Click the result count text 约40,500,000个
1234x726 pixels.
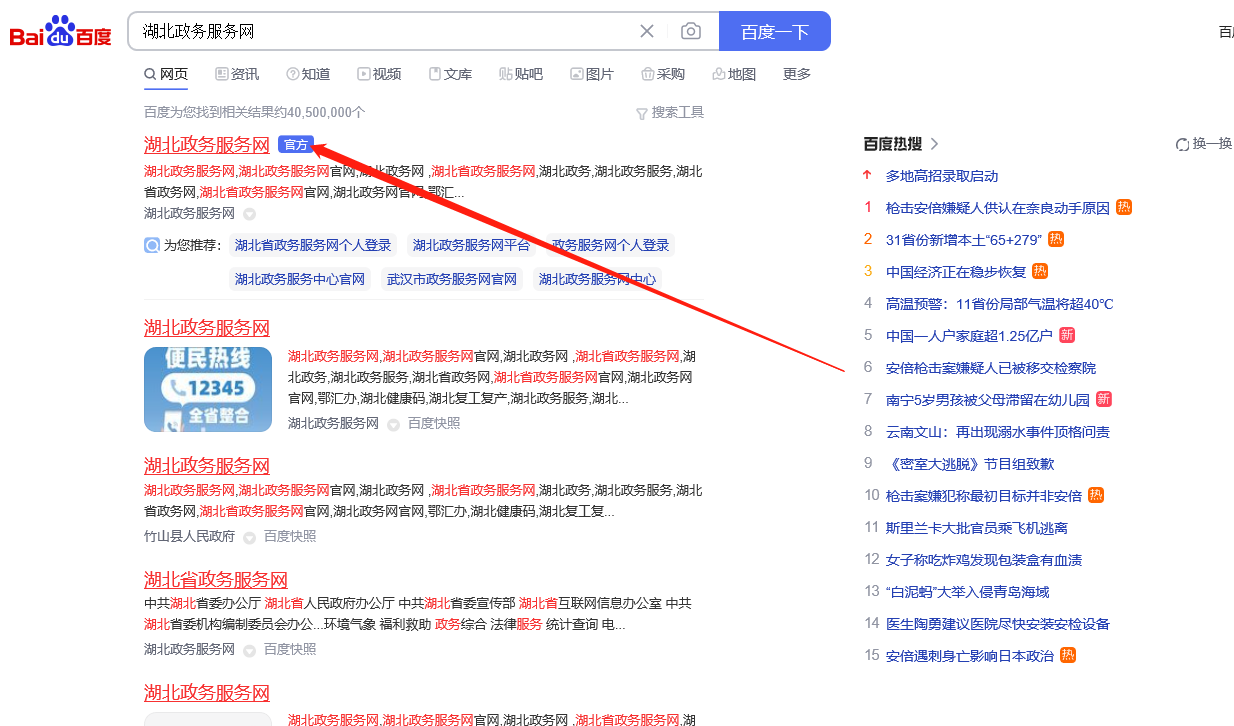coord(320,113)
